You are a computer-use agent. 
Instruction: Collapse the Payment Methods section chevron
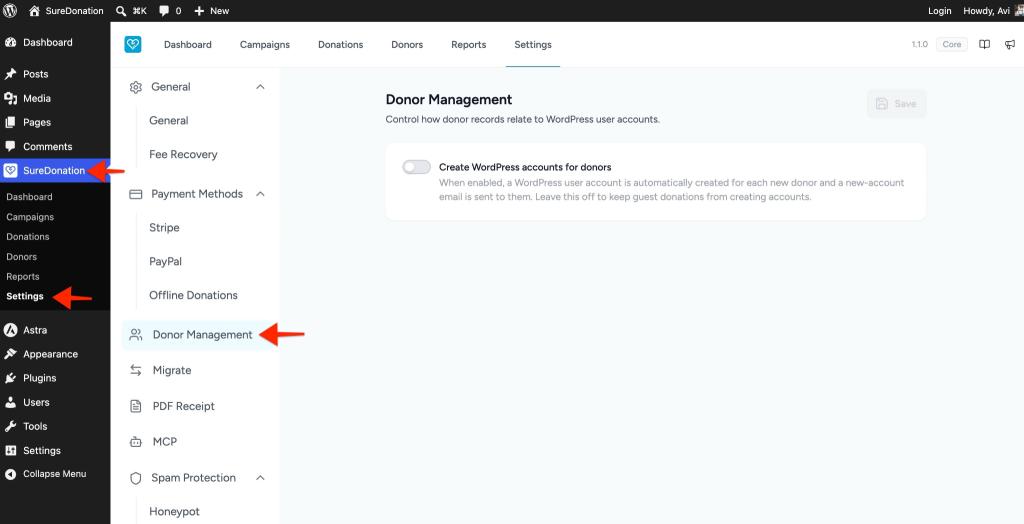[260, 194]
